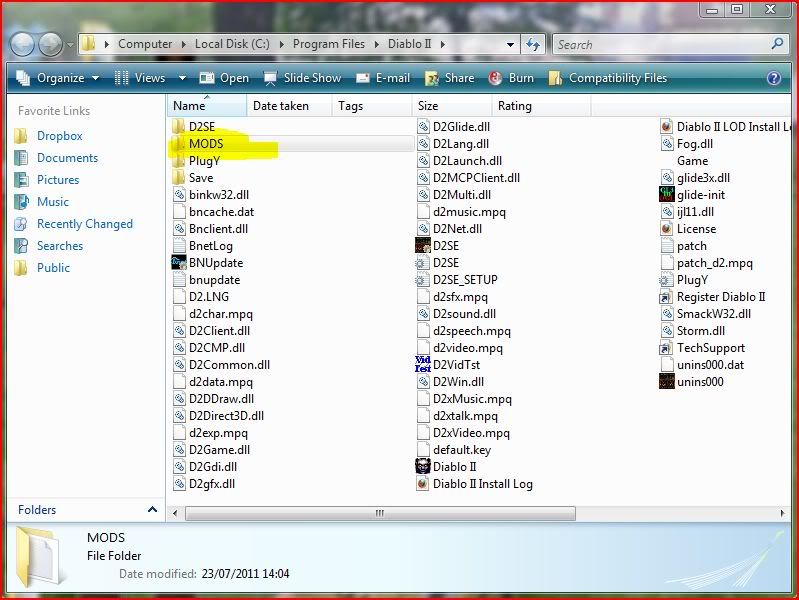Open the Organize dropdown menu

tap(58, 78)
